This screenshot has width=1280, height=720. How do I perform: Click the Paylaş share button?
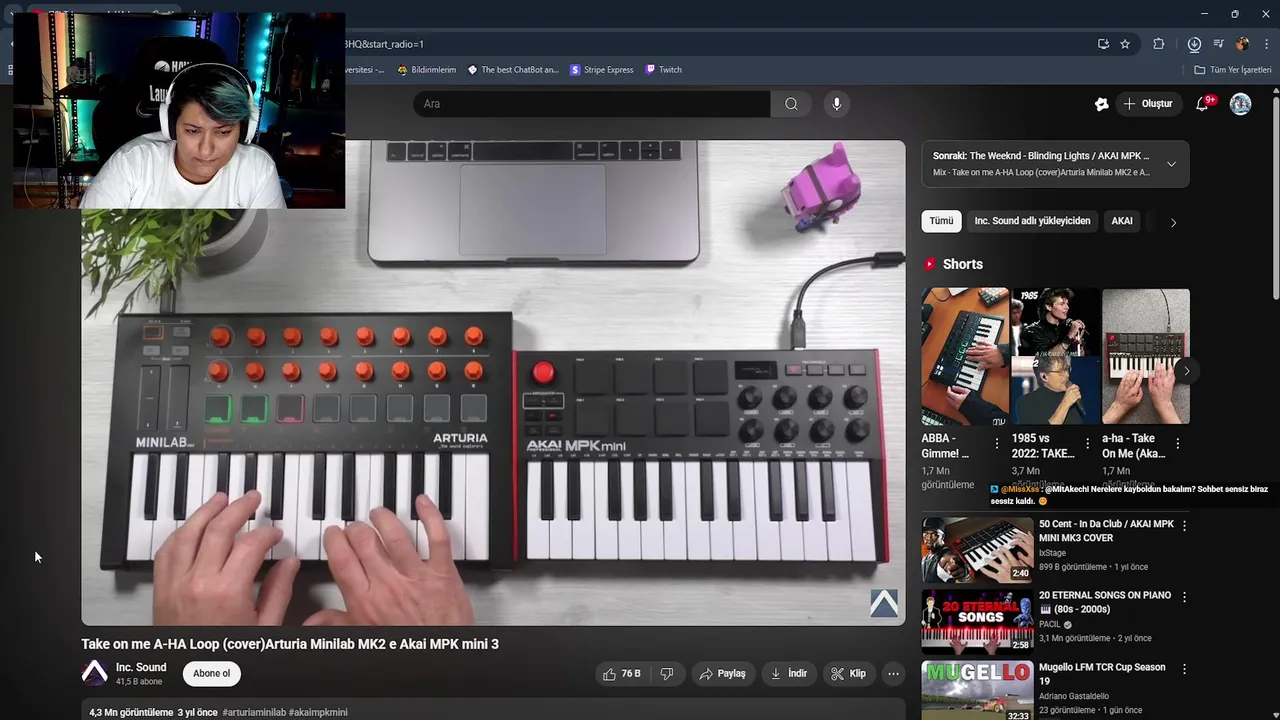(x=722, y=674)
